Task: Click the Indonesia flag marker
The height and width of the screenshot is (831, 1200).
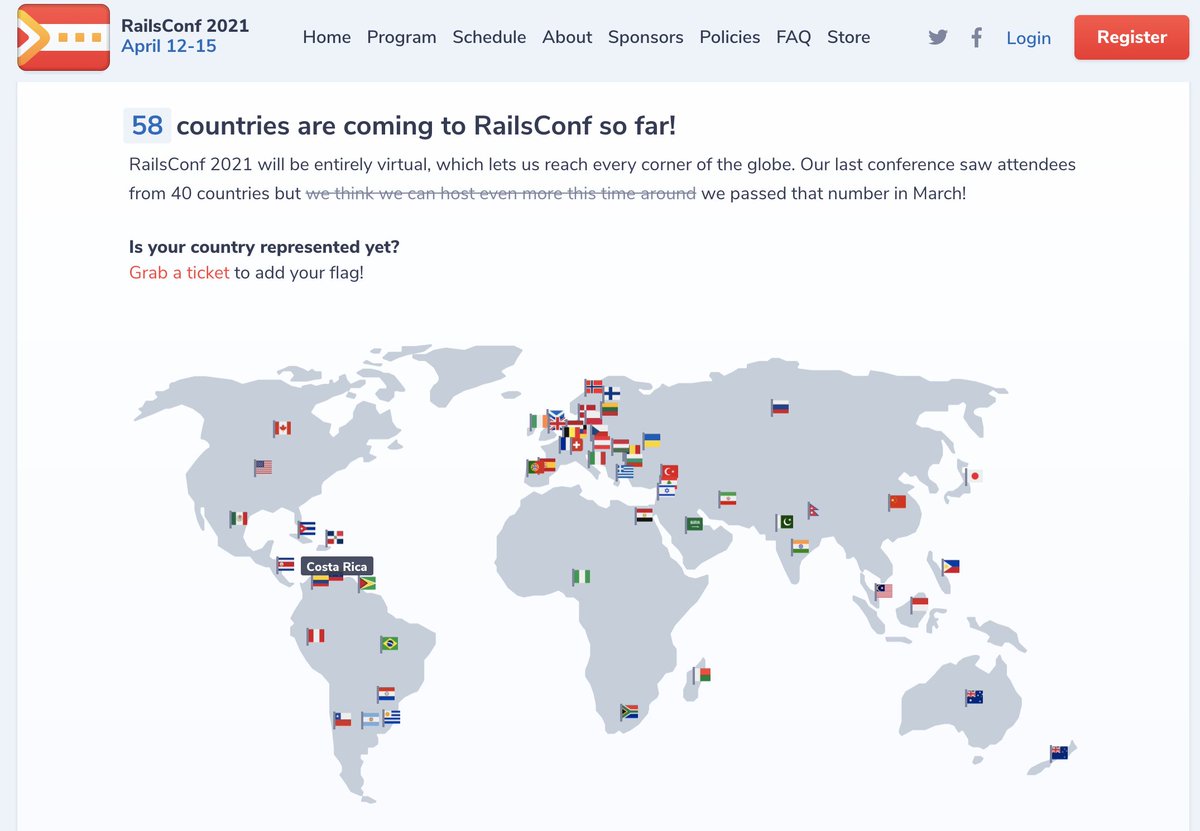Action: pos(919,604)
